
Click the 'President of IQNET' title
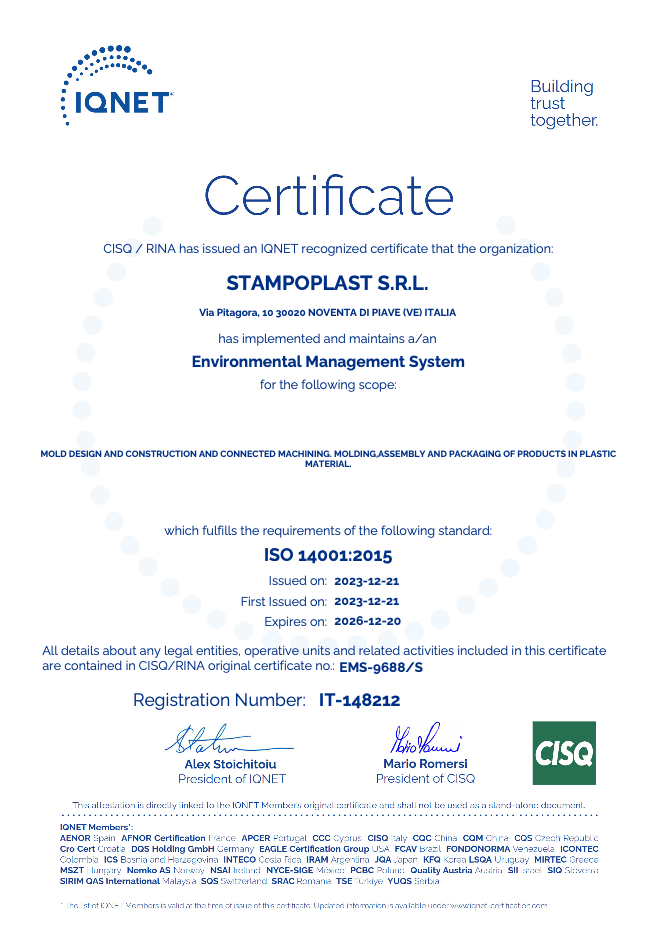tap(232, 779)
